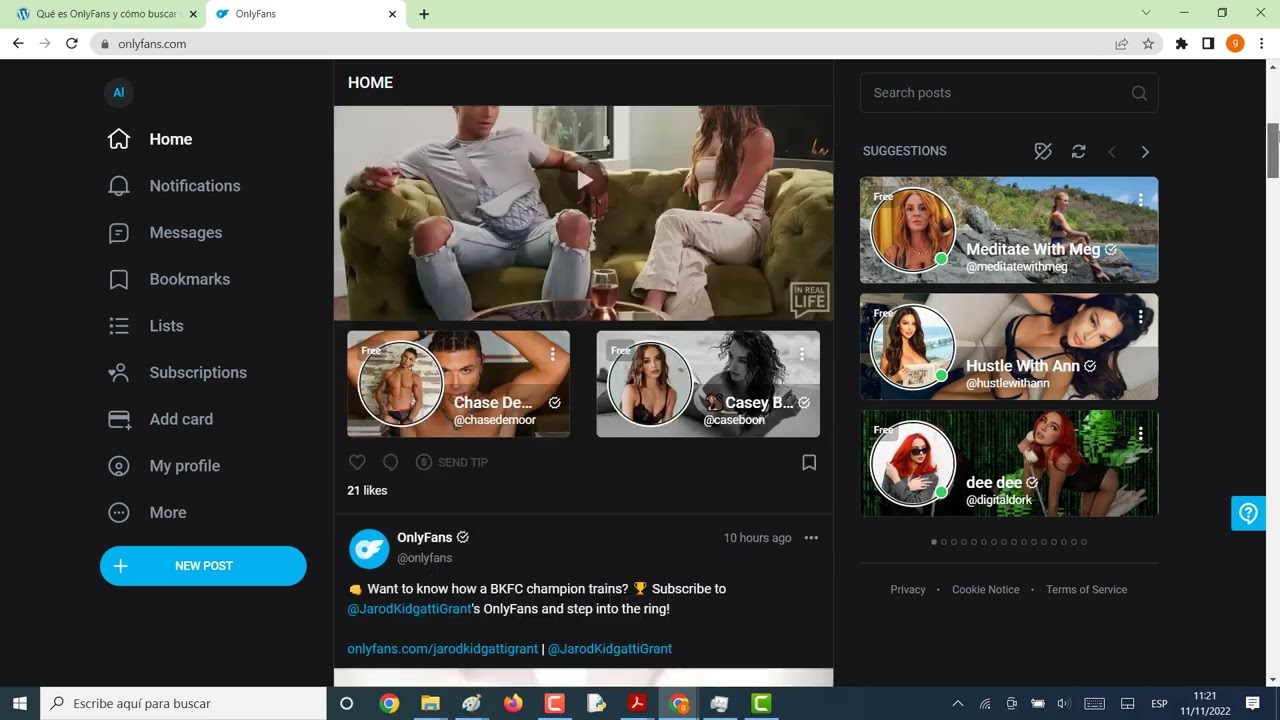The width and height of the screenshot is (1280, 720).
Task: Open the Terms of Service link
Action: 1086,590
